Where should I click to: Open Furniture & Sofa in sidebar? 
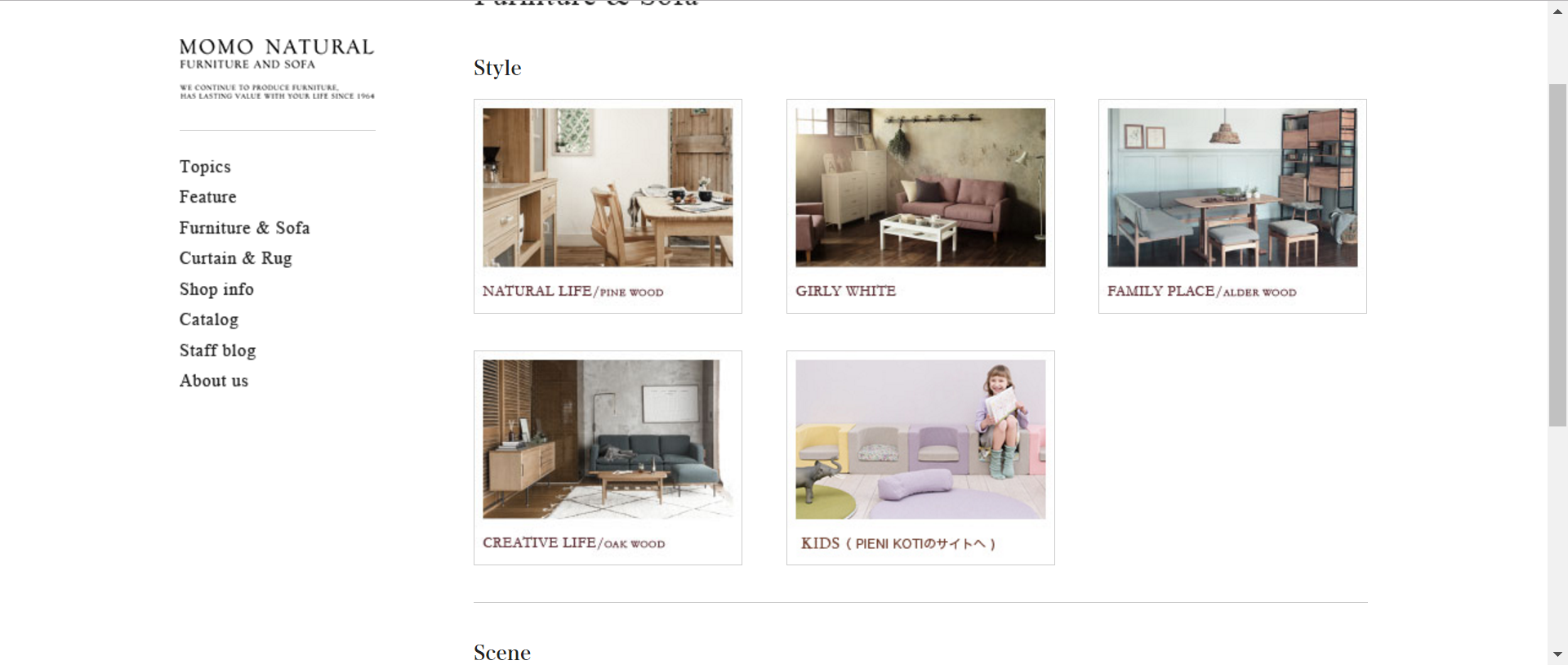[244, 228]
